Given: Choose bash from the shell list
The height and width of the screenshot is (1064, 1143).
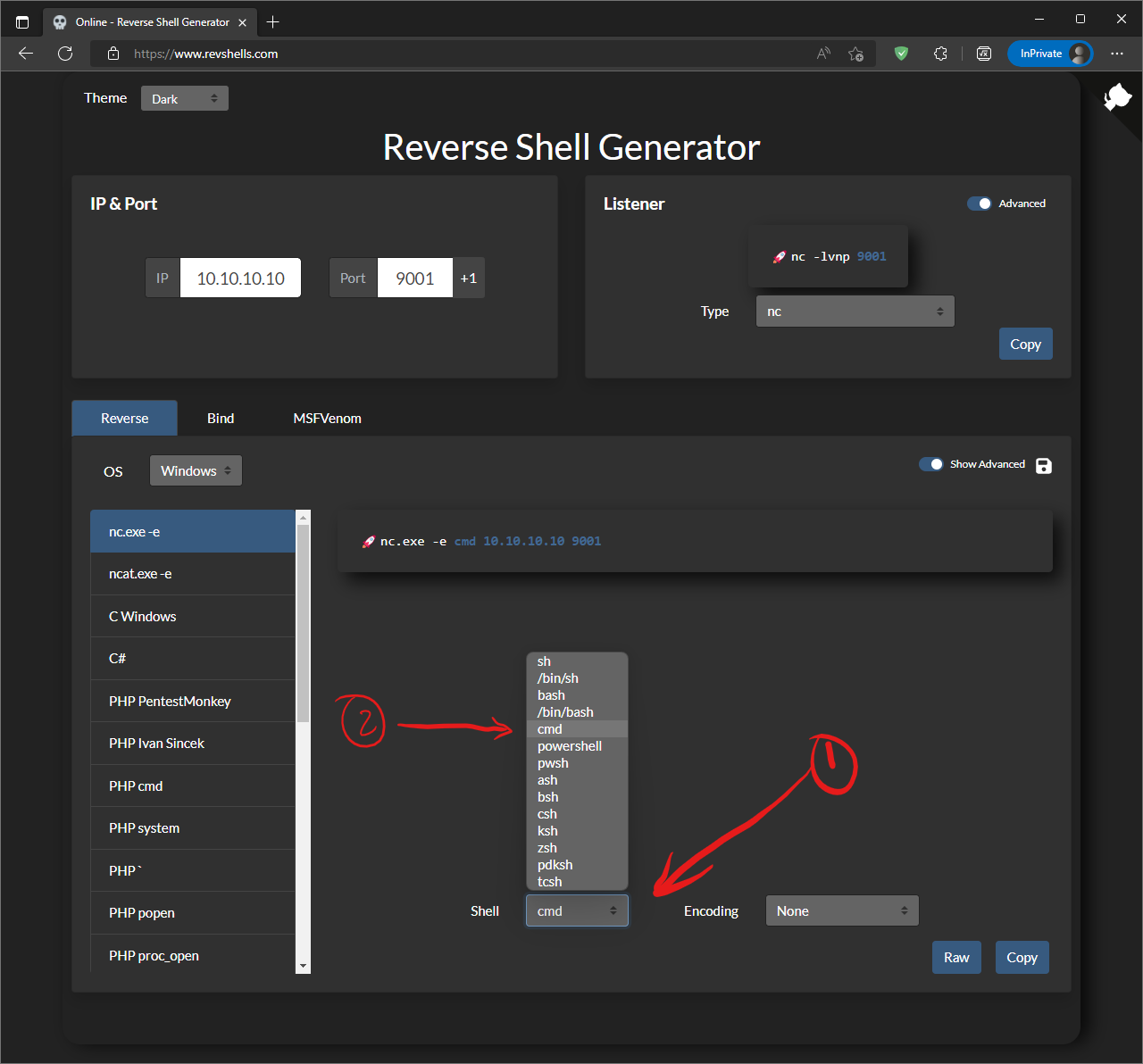Looking at the screenshot, I should click(577, 695).
